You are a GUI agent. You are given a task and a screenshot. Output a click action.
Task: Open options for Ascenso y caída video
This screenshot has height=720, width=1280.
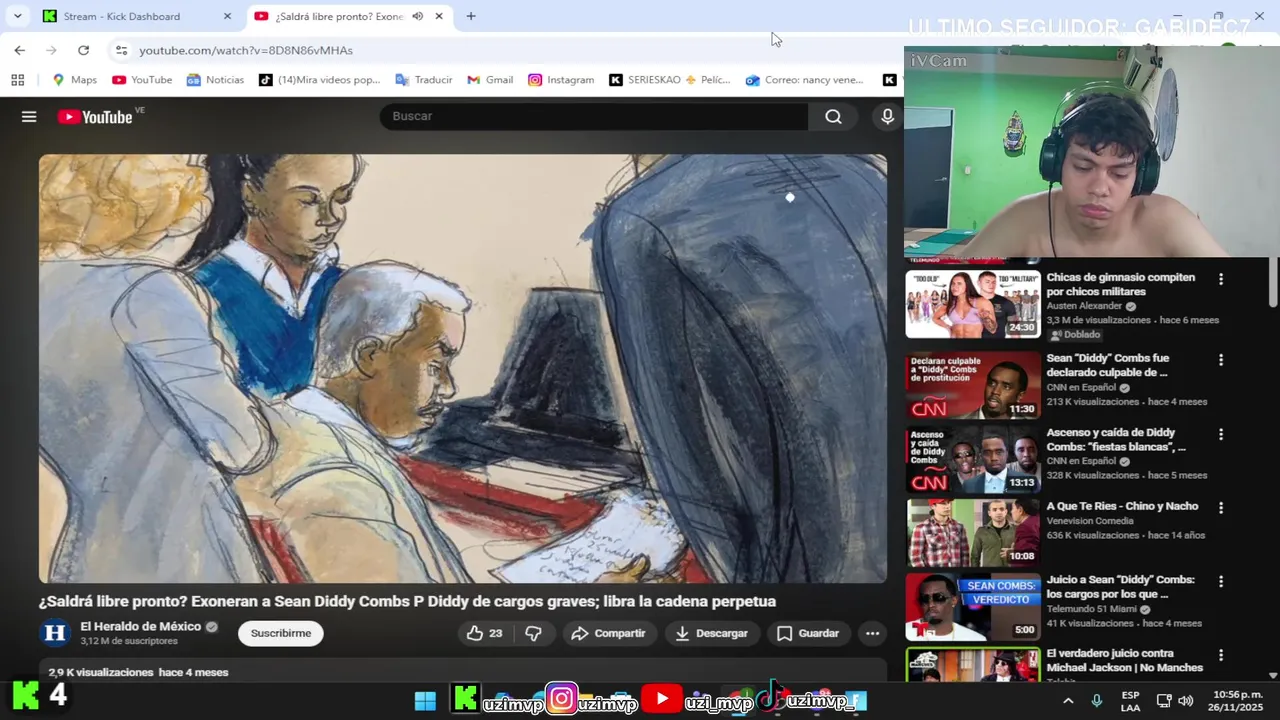tap(1220, 435)
